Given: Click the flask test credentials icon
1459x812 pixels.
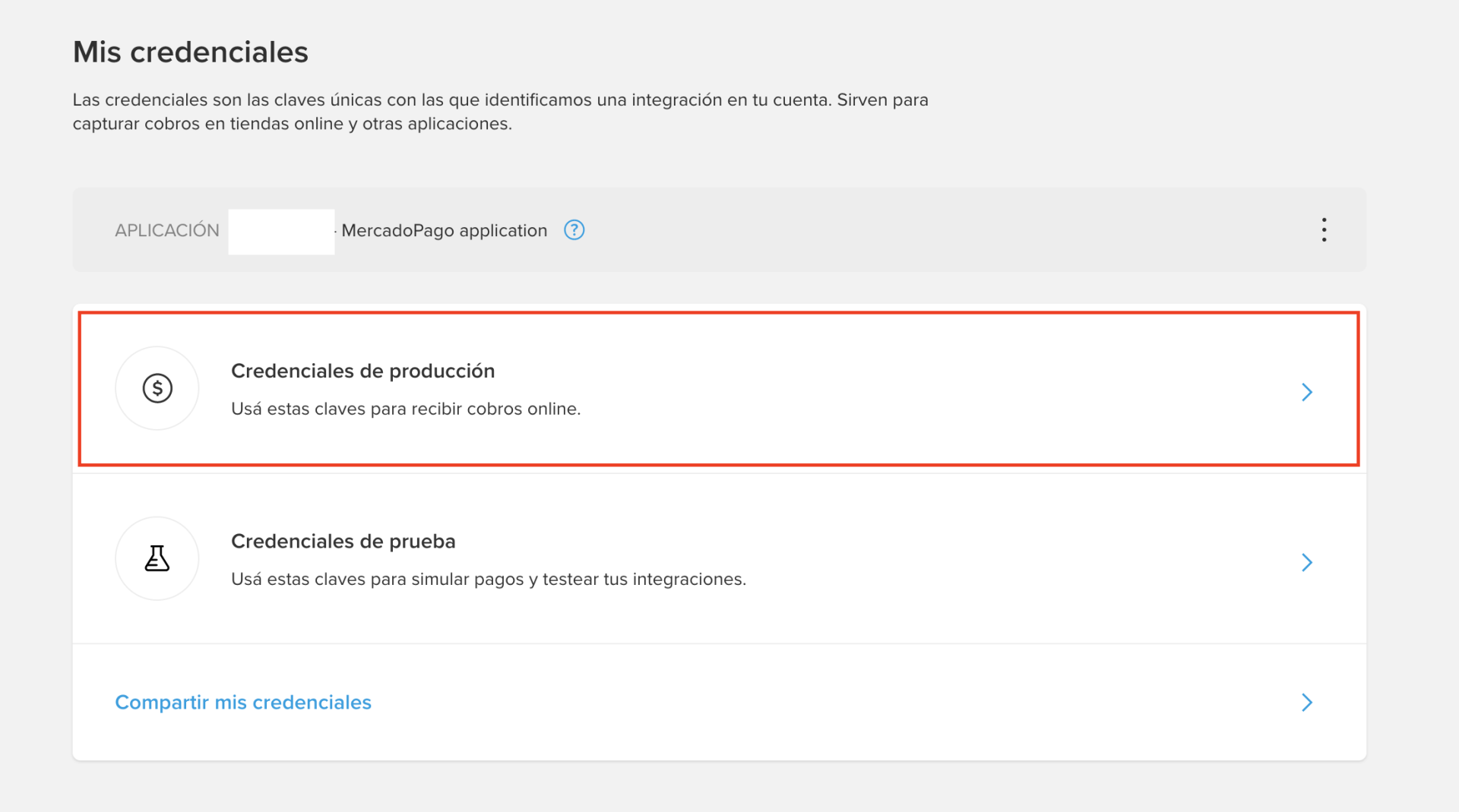Looking at the screenshot, I should [x=157, y=559].
